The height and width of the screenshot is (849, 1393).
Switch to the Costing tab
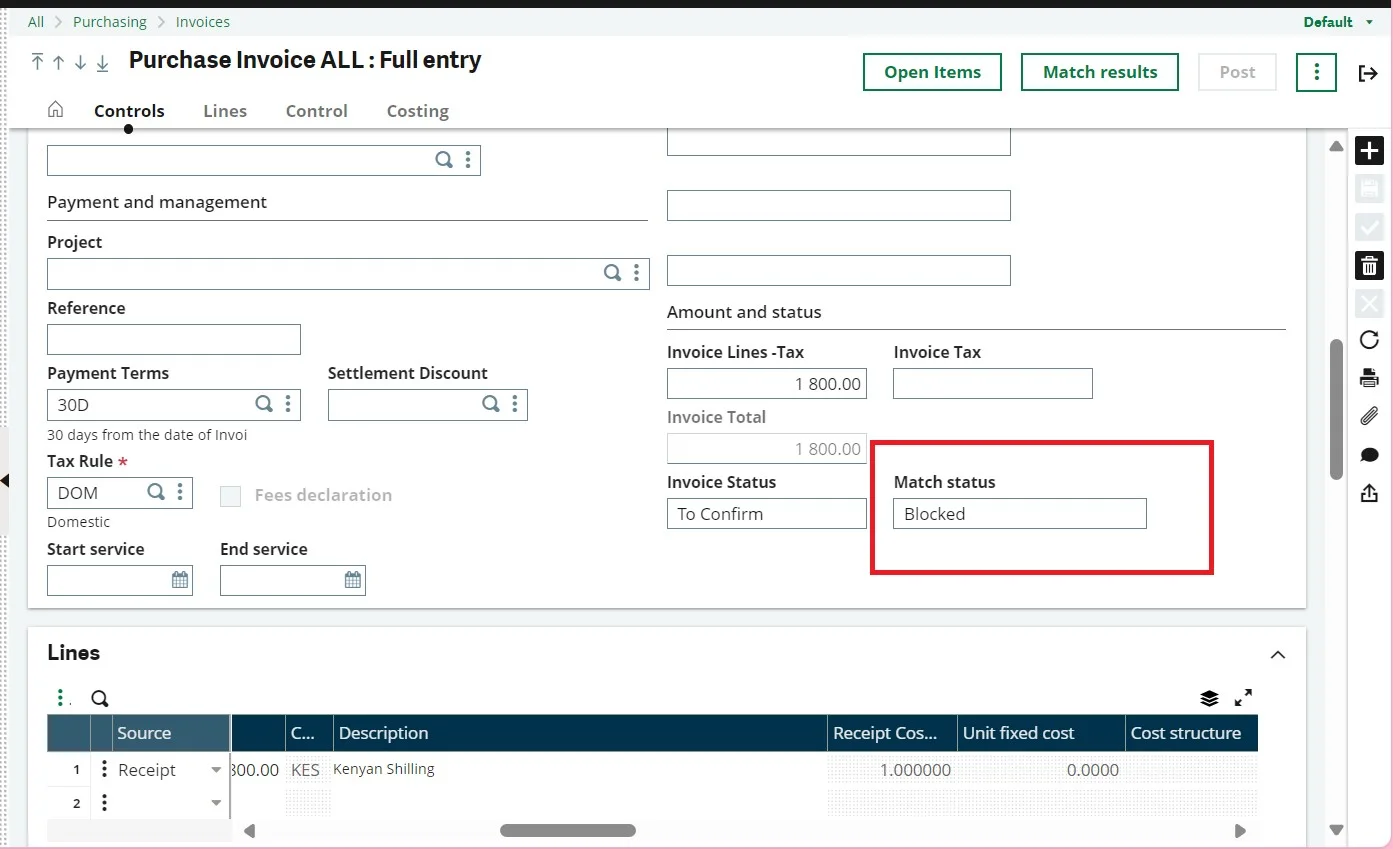tap(417, 111)
